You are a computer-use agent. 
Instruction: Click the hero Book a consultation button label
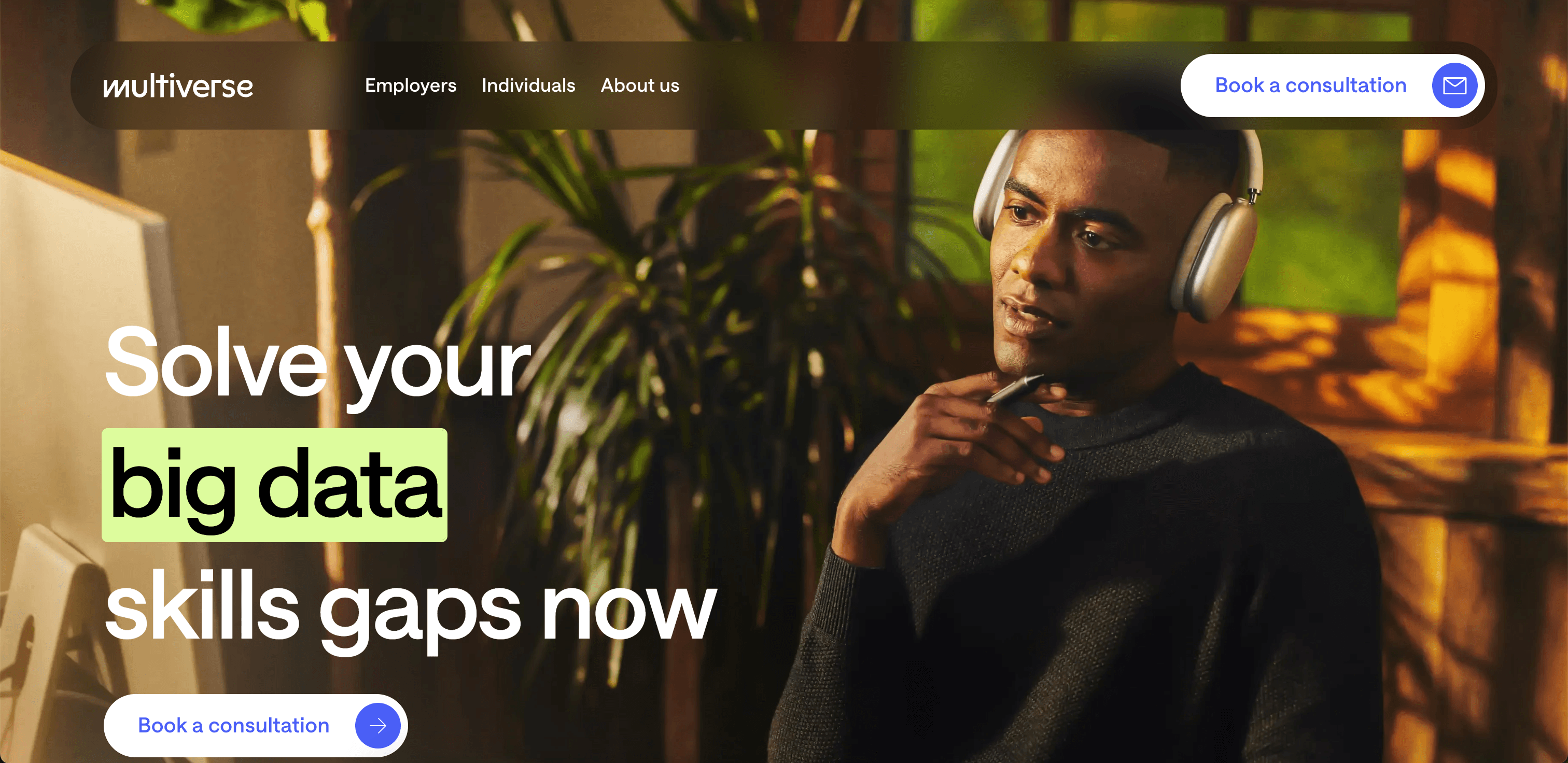point(233,725)
